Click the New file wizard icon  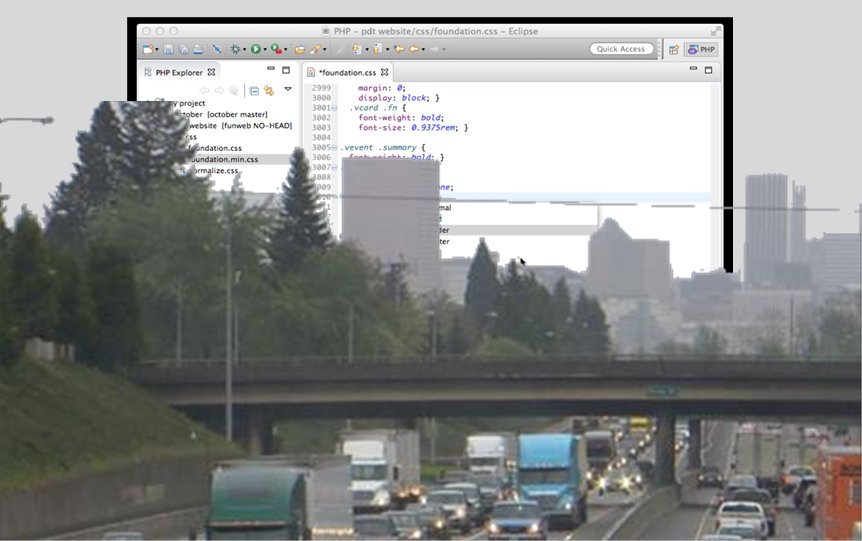(x=147, y=49)
